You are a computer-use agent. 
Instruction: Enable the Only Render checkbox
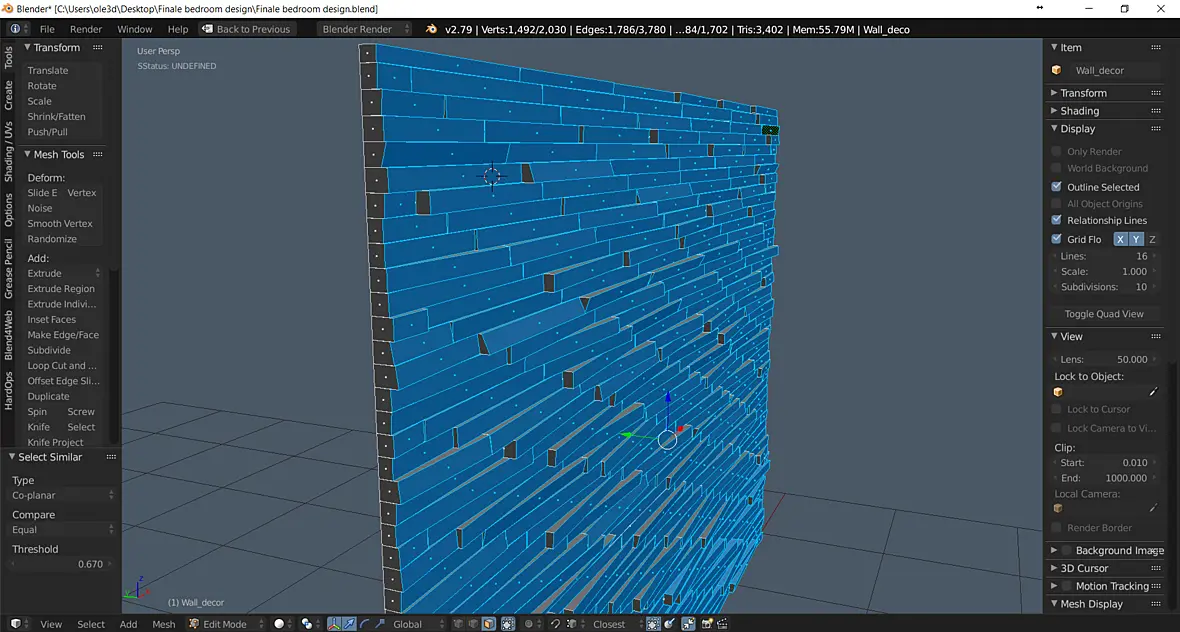pos(1057,151)
